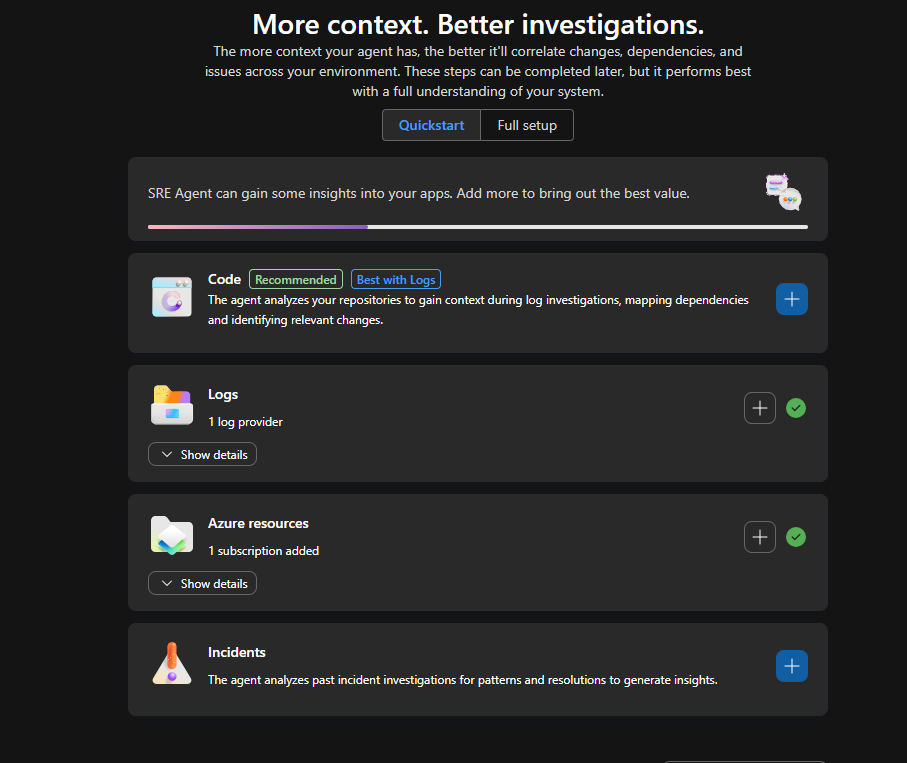This screenshot has width=907, height=763.
Task: Click the Code description about analyzing repositories
Action: pyautogui.click(x=478, y=309)
